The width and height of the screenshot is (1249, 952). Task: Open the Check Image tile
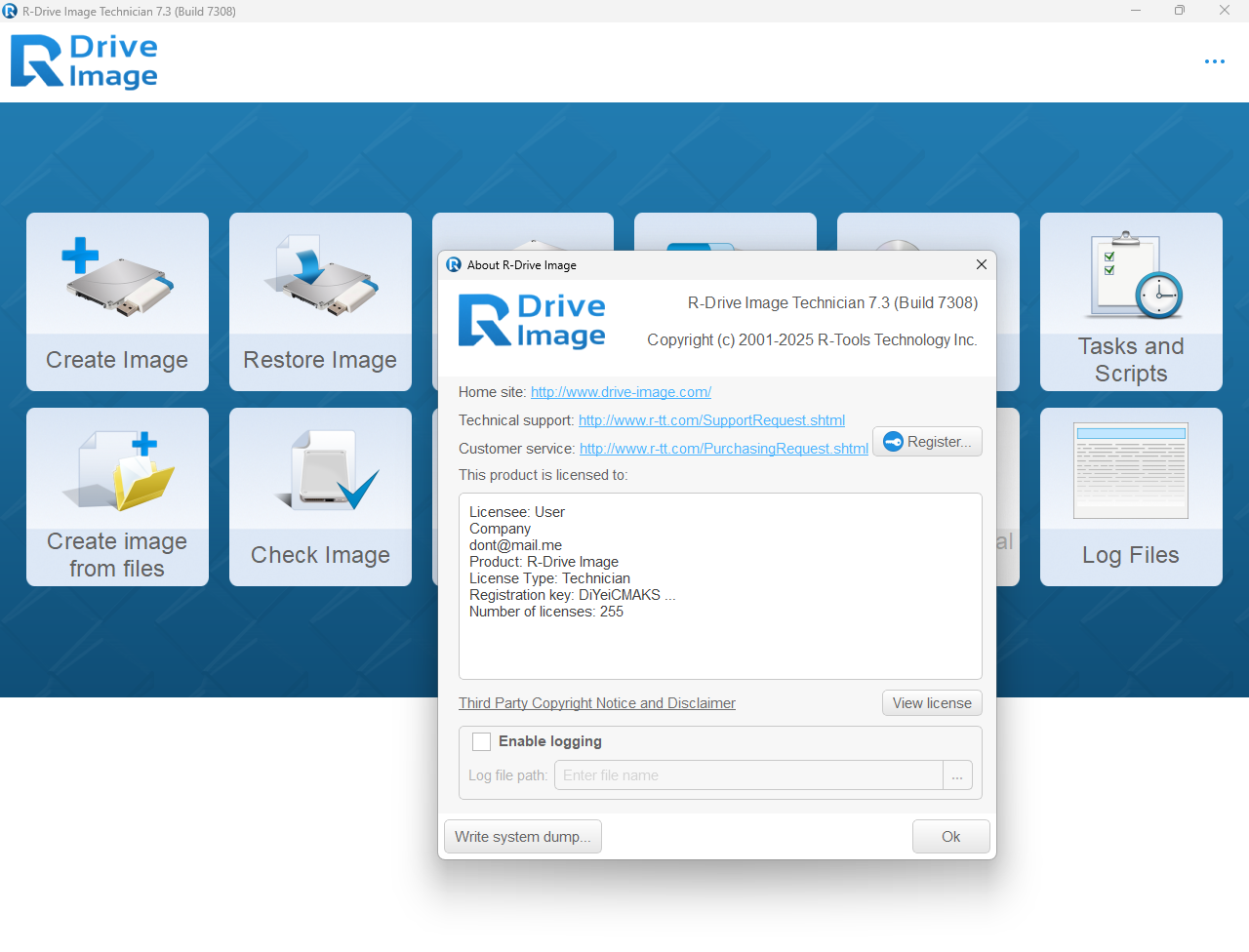point(320,496)
